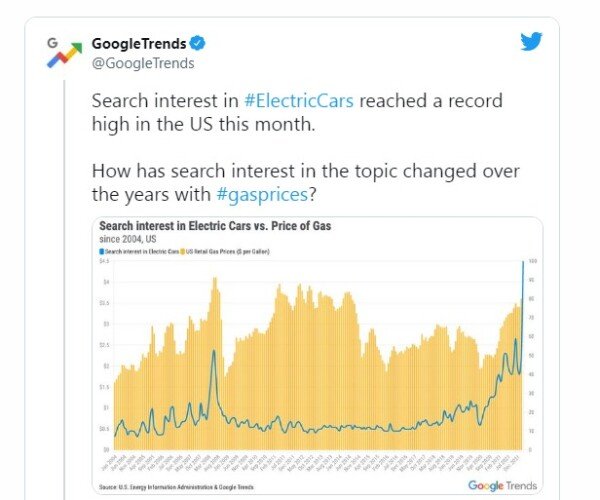Click the GoogleTrends profile avatar
The image size is (600, 500).
click(x=64, y=53)
